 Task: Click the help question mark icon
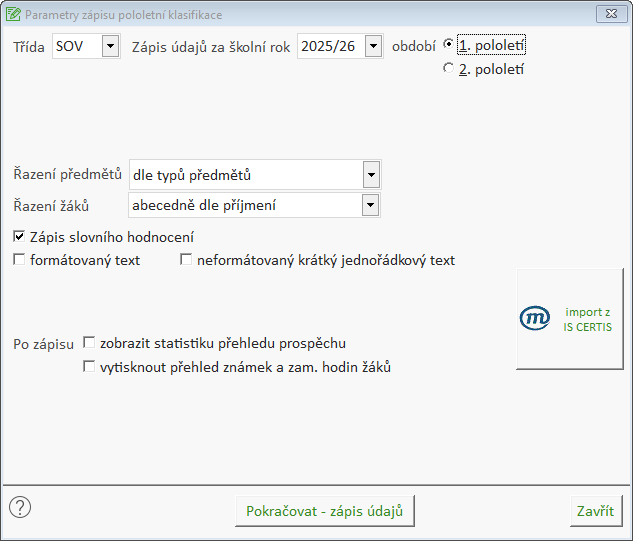[20, 507]
